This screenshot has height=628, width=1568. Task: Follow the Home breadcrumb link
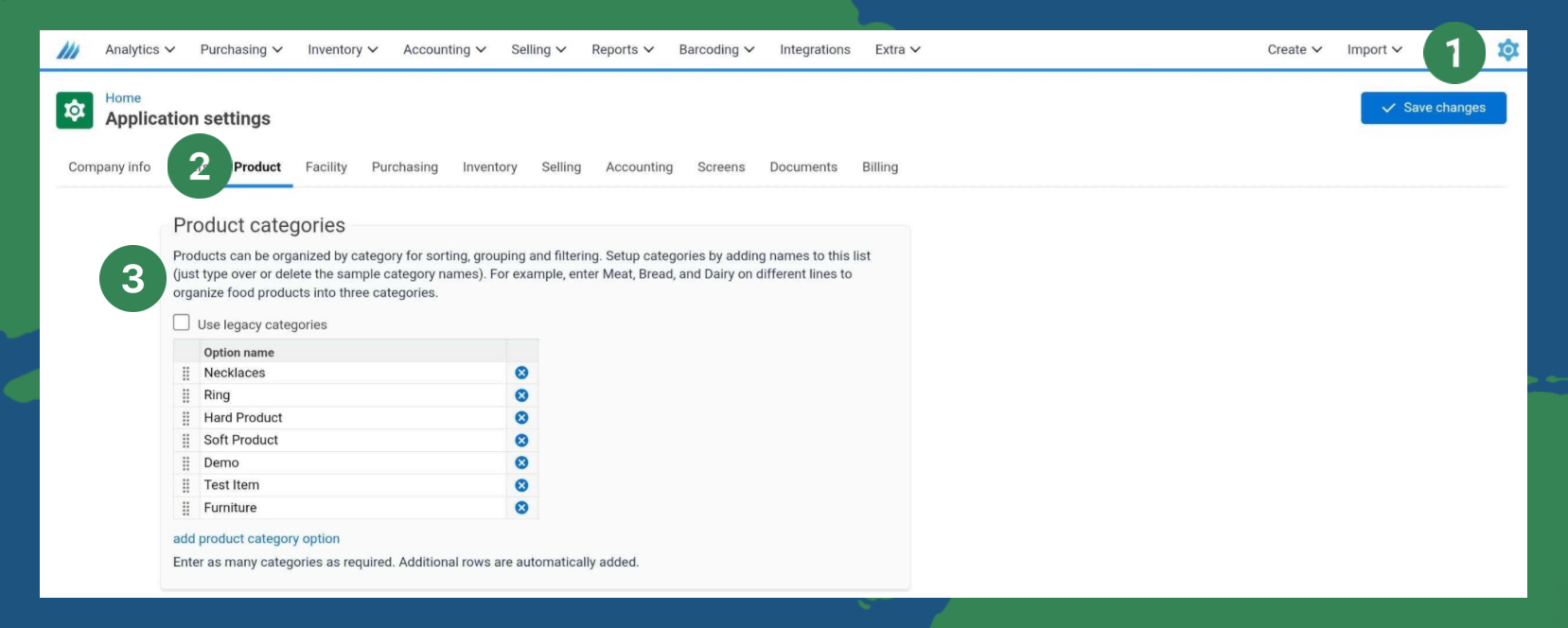pyautogui.click(x=123, y=98)
